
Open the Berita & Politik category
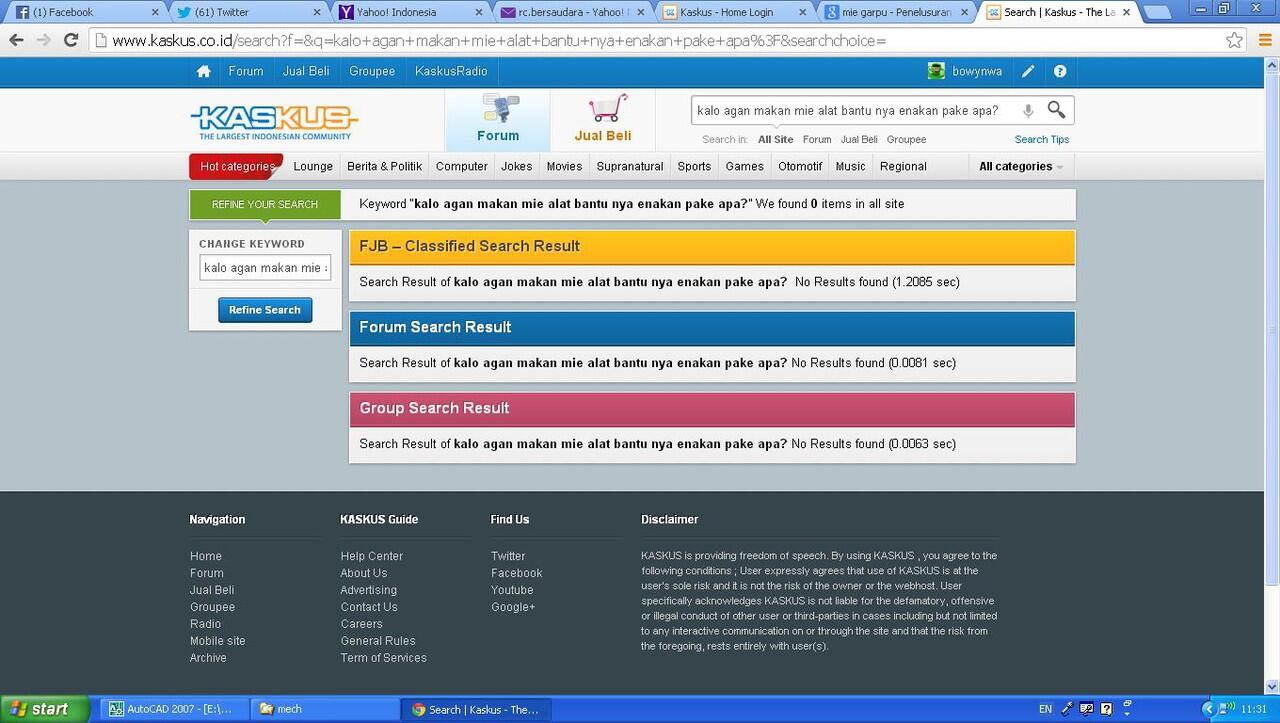[384, 167]
